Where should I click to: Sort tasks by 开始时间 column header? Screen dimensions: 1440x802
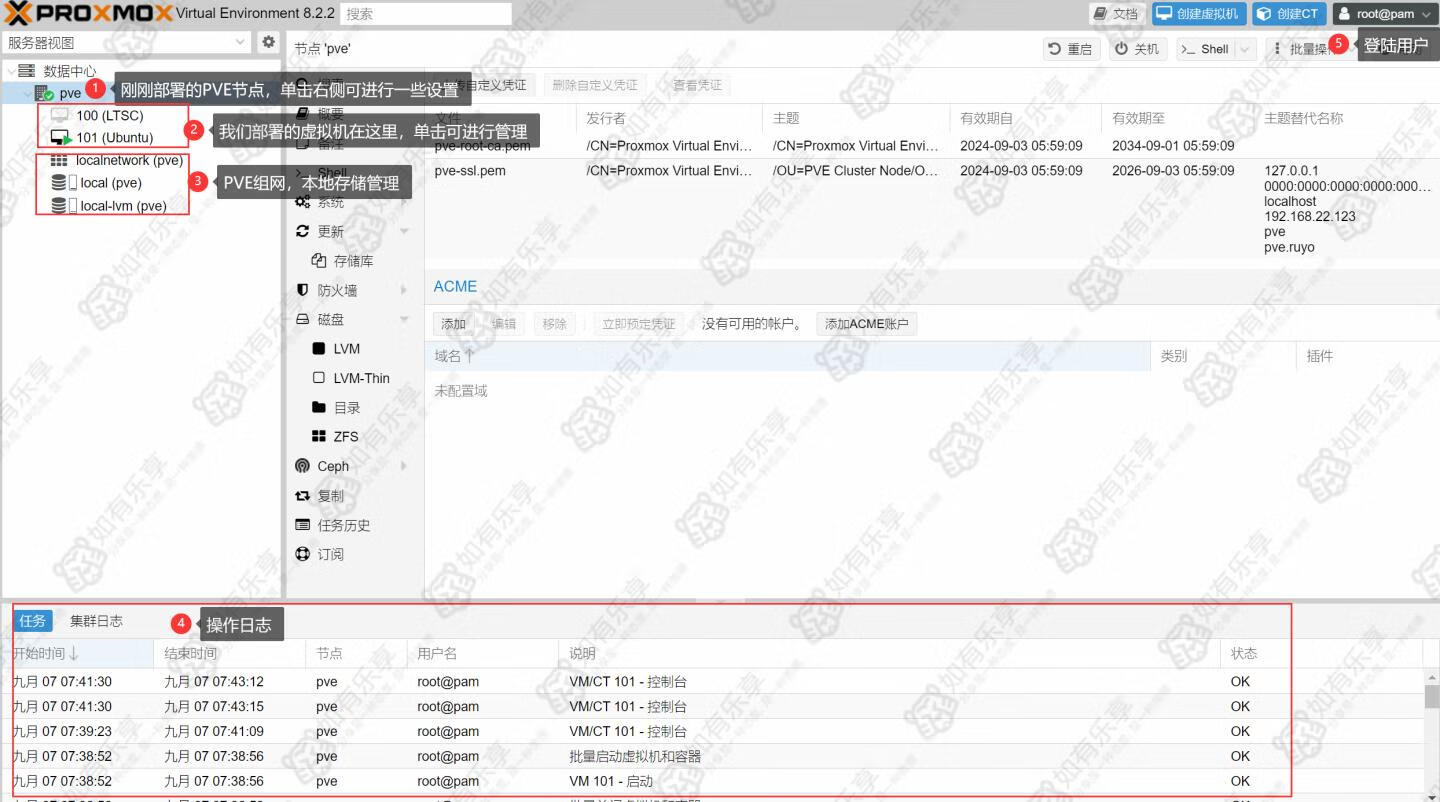pyautogui.click(x=45, y=653)
